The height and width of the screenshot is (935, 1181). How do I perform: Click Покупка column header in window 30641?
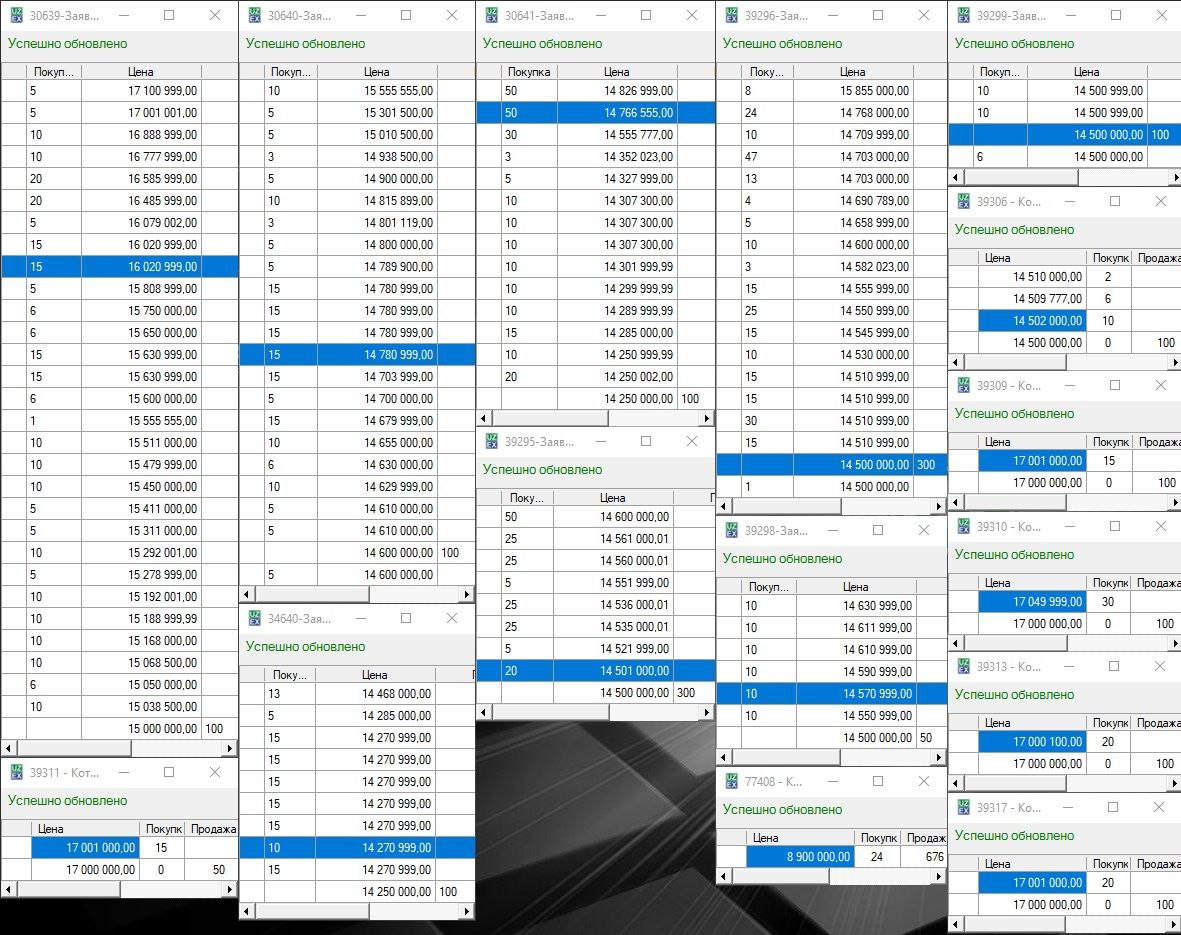point(528,72)
